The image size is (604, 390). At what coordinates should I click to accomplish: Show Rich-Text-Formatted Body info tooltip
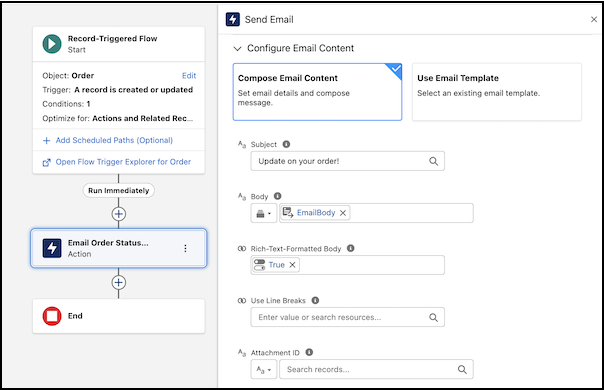coord(351,248)
